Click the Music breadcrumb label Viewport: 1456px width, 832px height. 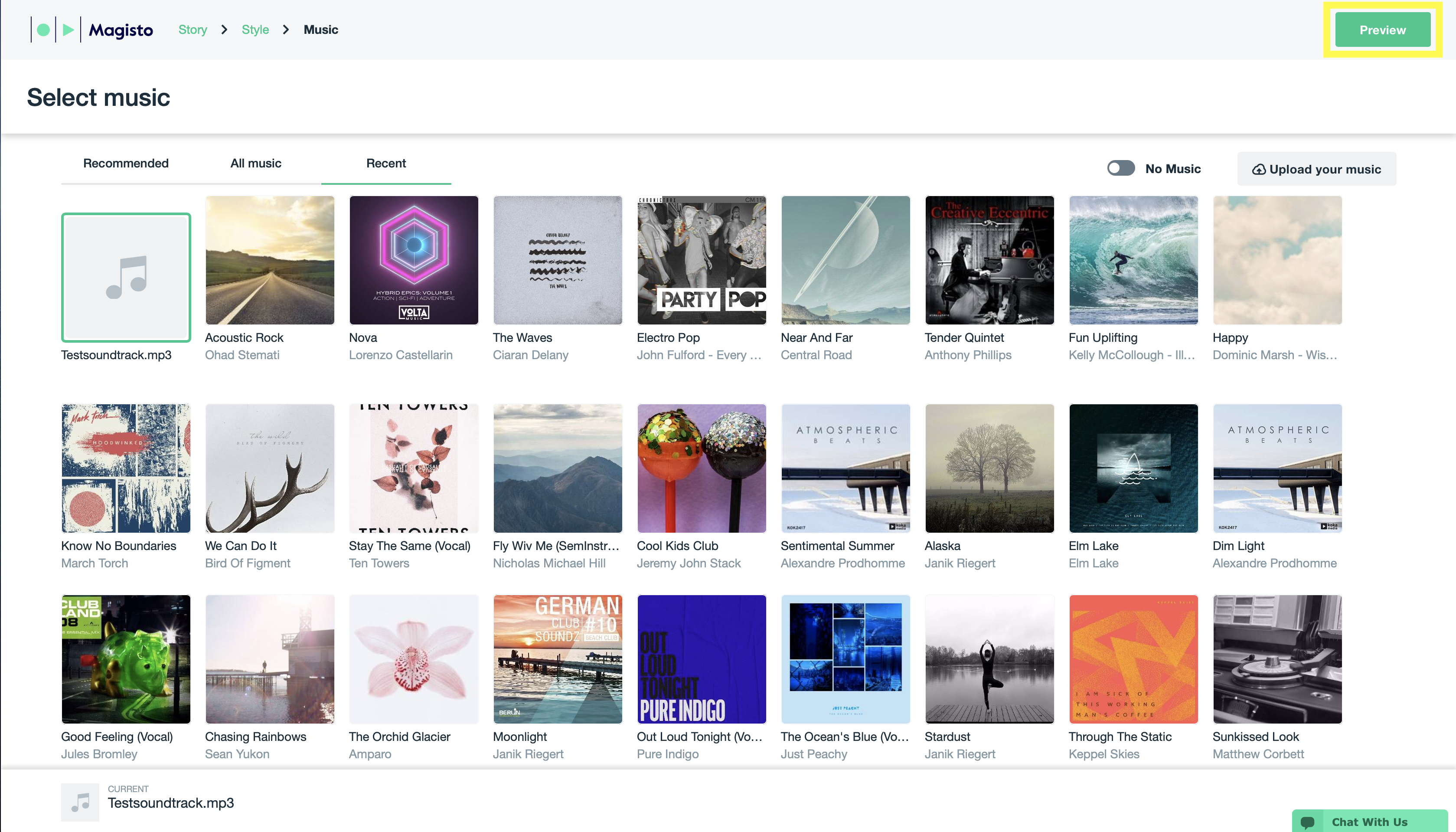(x=320, y=29)
